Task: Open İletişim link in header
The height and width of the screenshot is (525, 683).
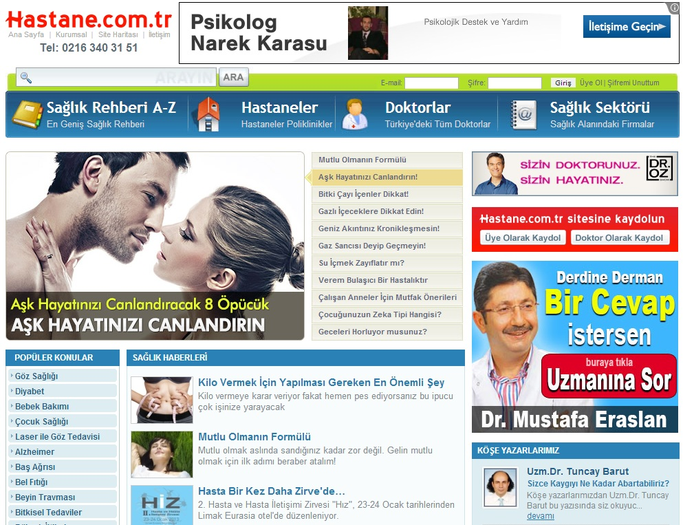Action: pos(159,34)
